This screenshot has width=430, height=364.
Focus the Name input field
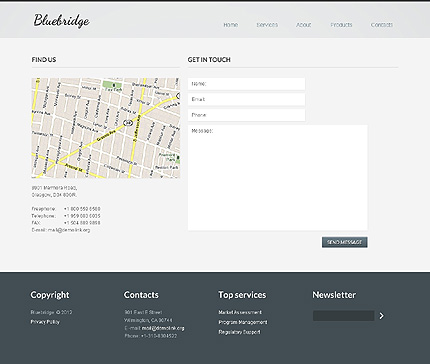click(246, 84)
